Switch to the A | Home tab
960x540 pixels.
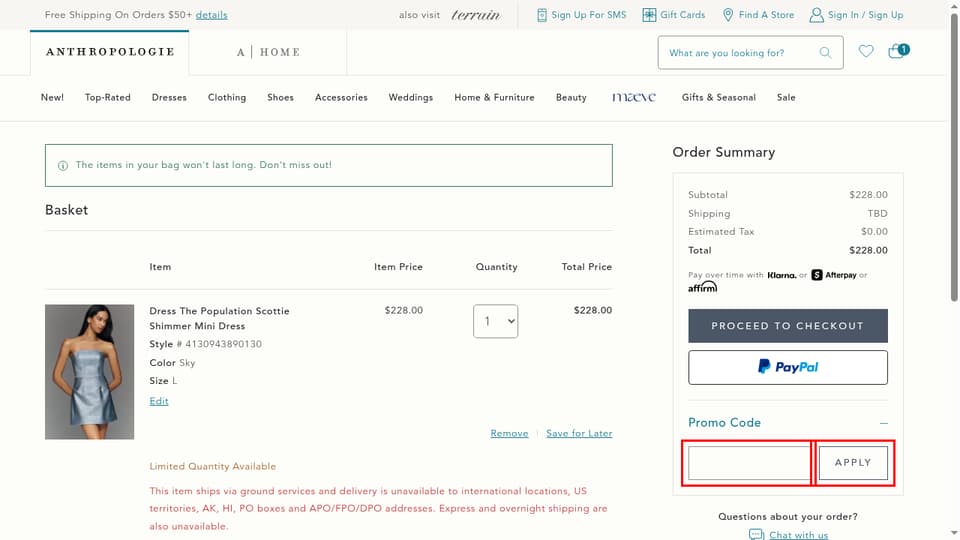[268, 52]
